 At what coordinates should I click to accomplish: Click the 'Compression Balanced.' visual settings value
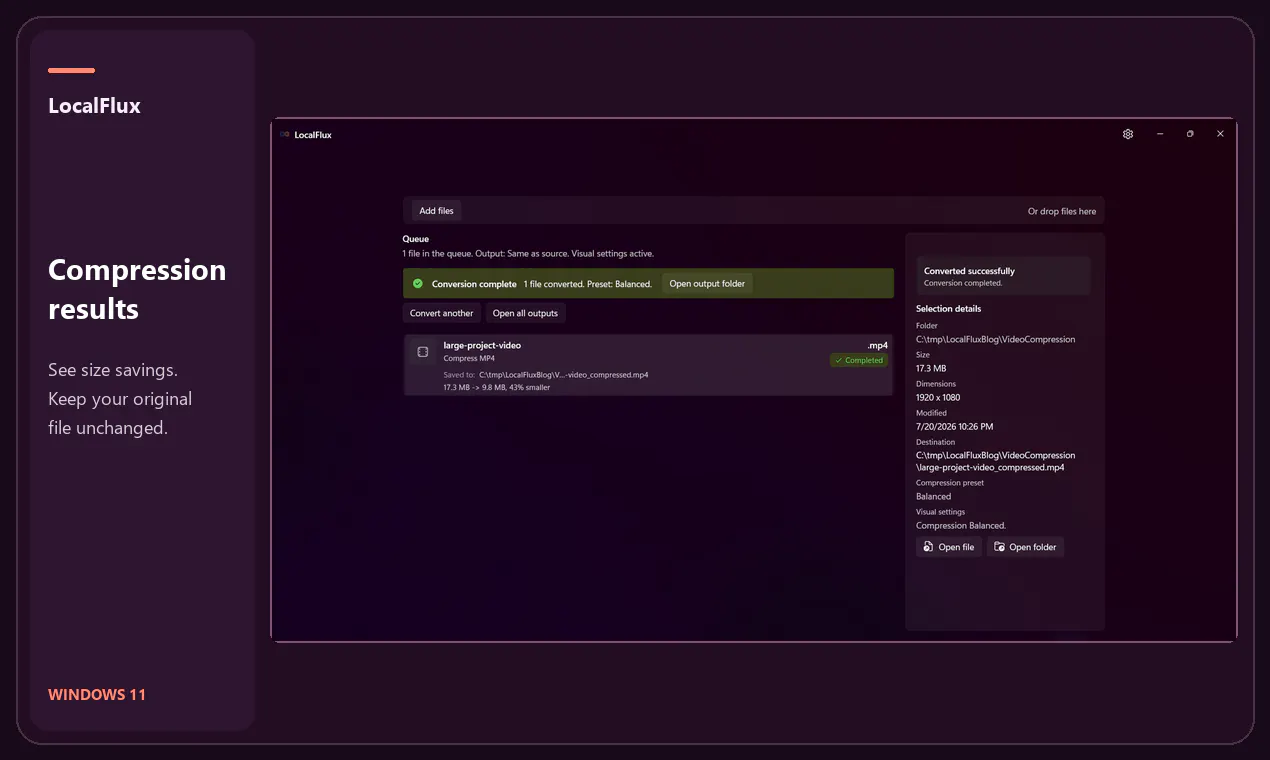[961, 525]
